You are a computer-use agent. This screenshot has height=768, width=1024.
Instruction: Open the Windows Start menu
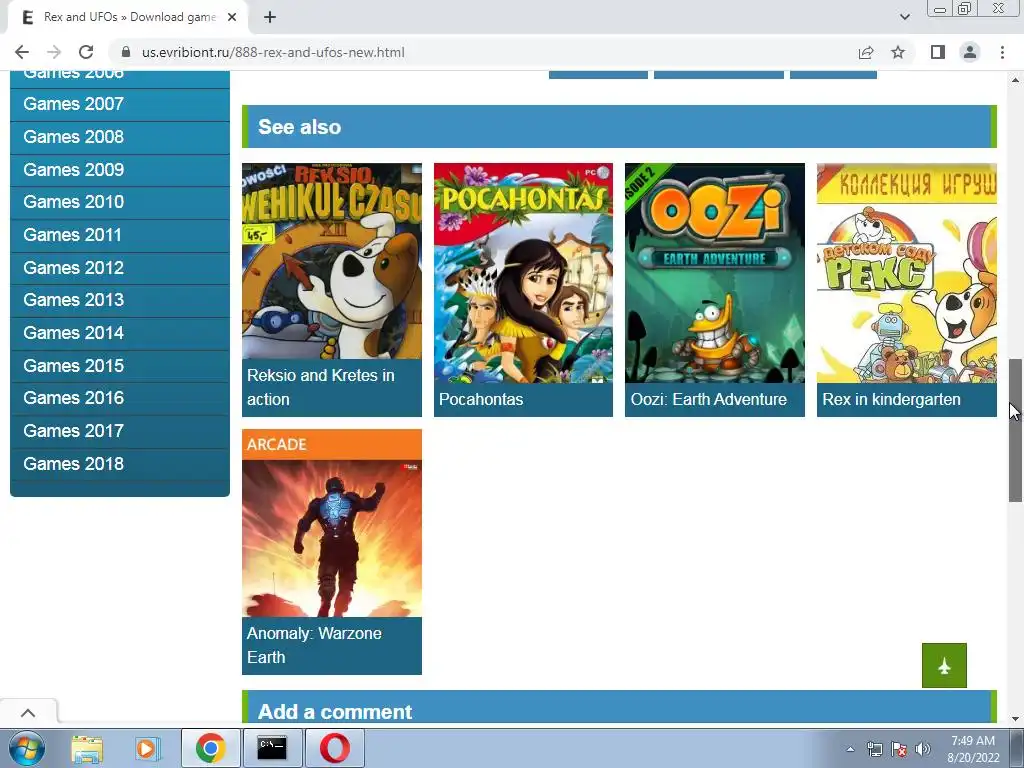coord(26,748)
